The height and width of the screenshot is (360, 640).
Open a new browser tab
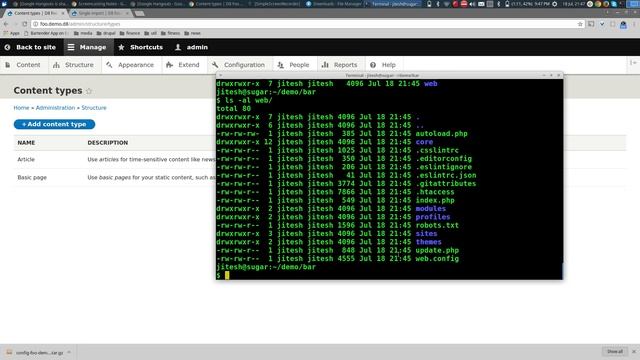tap(139, 13)
